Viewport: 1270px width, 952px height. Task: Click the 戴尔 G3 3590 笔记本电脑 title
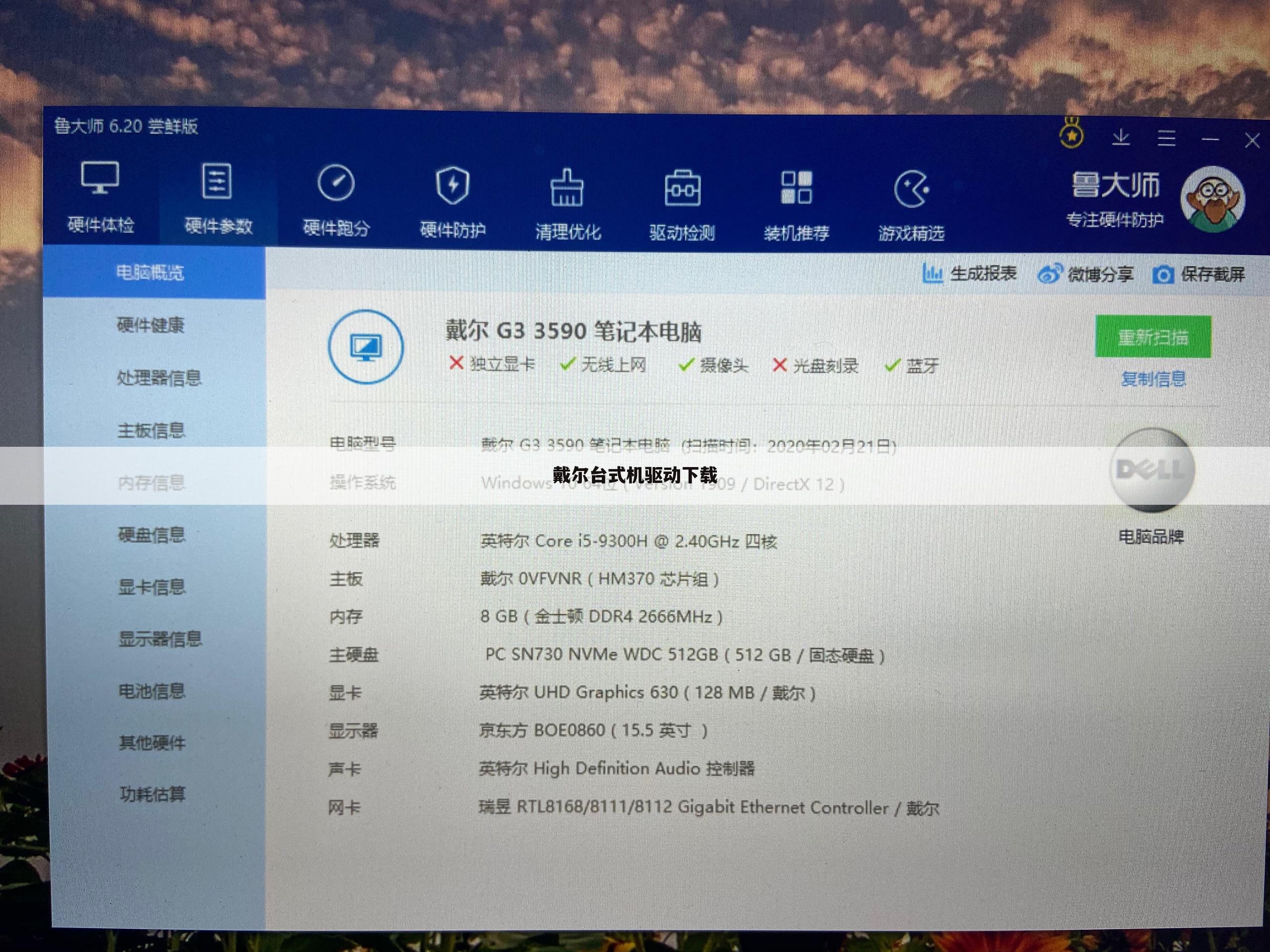coord(573,331)
